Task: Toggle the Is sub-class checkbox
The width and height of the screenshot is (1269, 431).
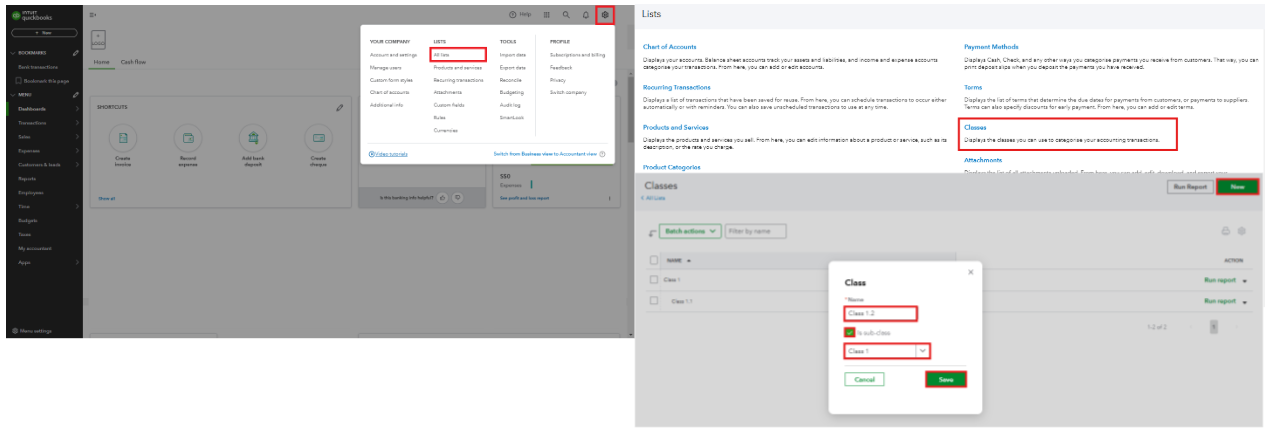Action: click(x=850, y=332)
